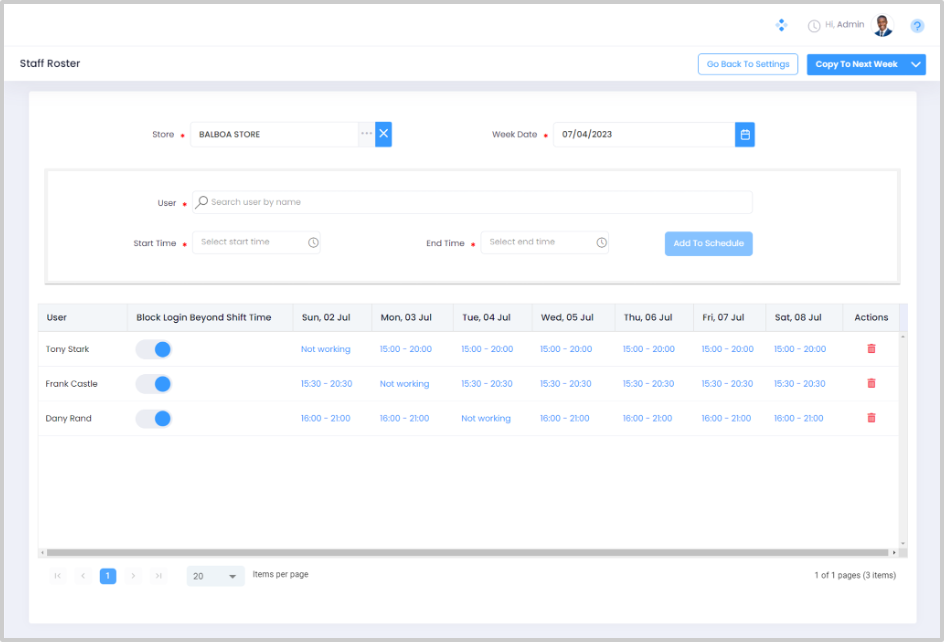Image resolution: width=944 pixels, height=642 pixels.
Task: Open Tony Stark's Sunday Not working link
Action: coord(325,349)
